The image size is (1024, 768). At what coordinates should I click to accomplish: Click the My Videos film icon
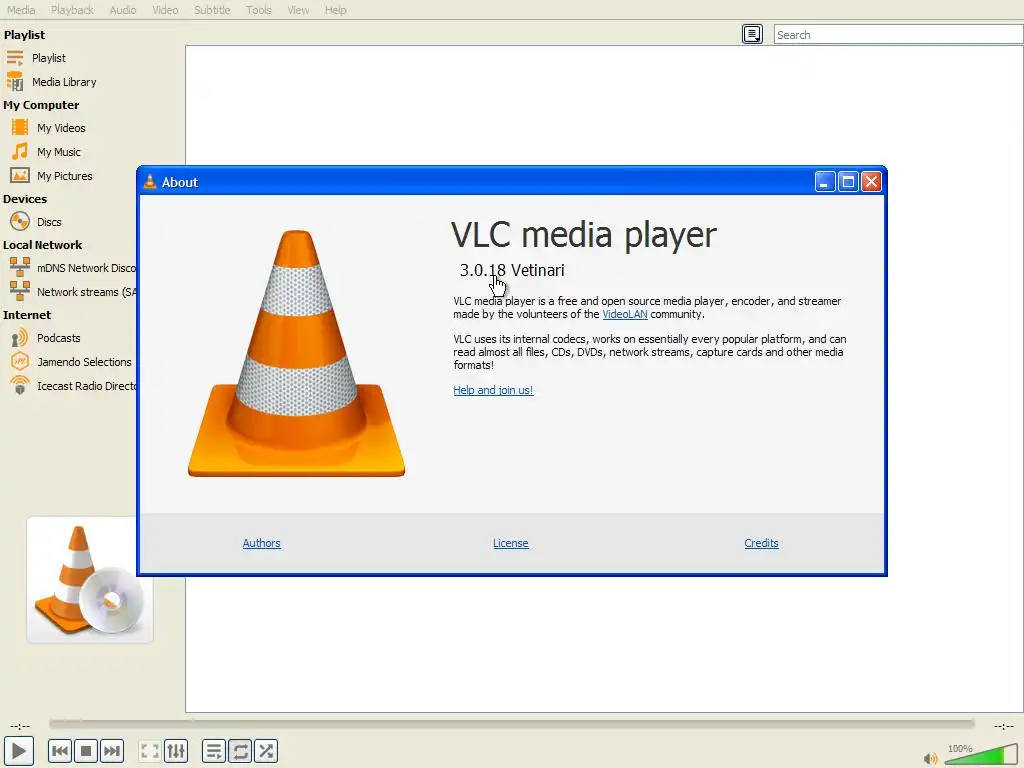(x=20, y=128)
